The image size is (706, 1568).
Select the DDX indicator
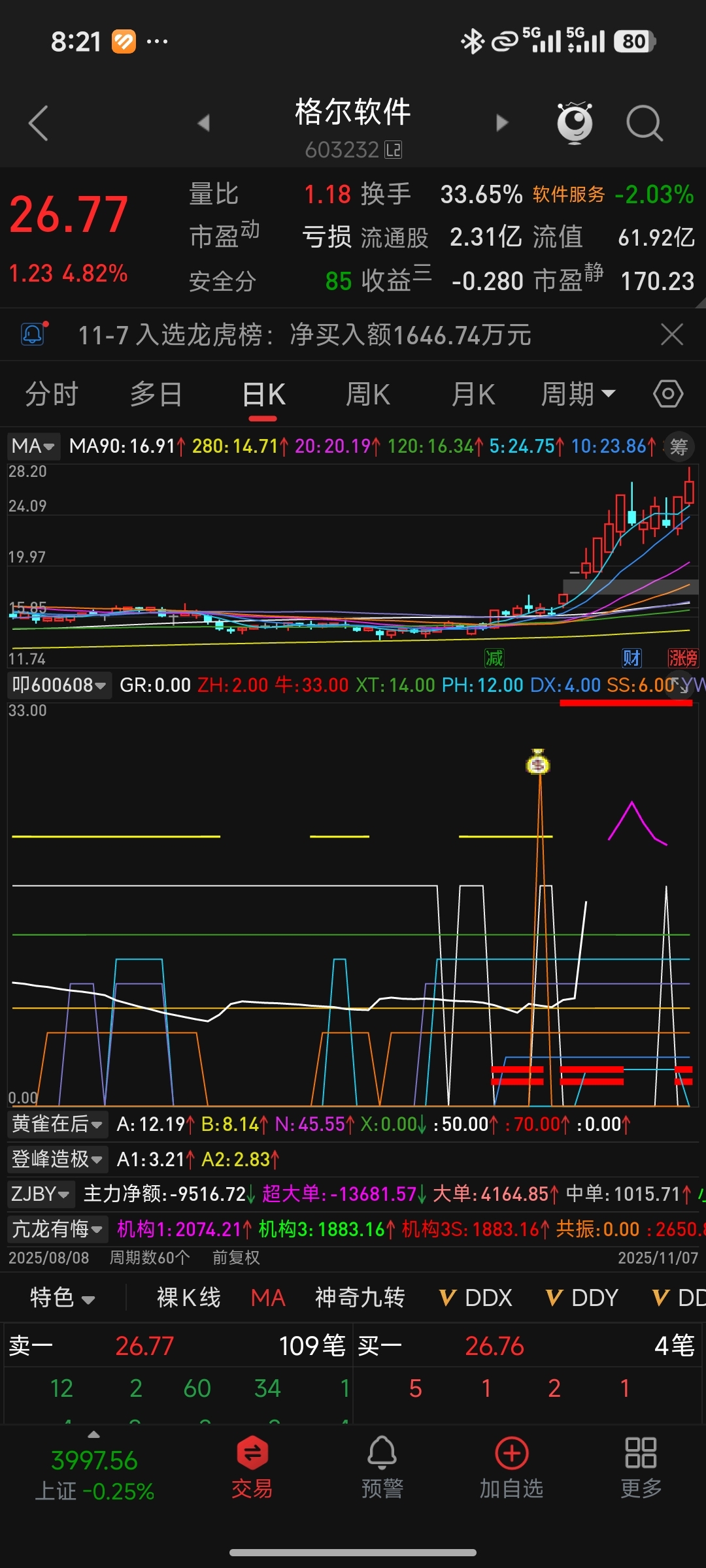point(476,1298)
